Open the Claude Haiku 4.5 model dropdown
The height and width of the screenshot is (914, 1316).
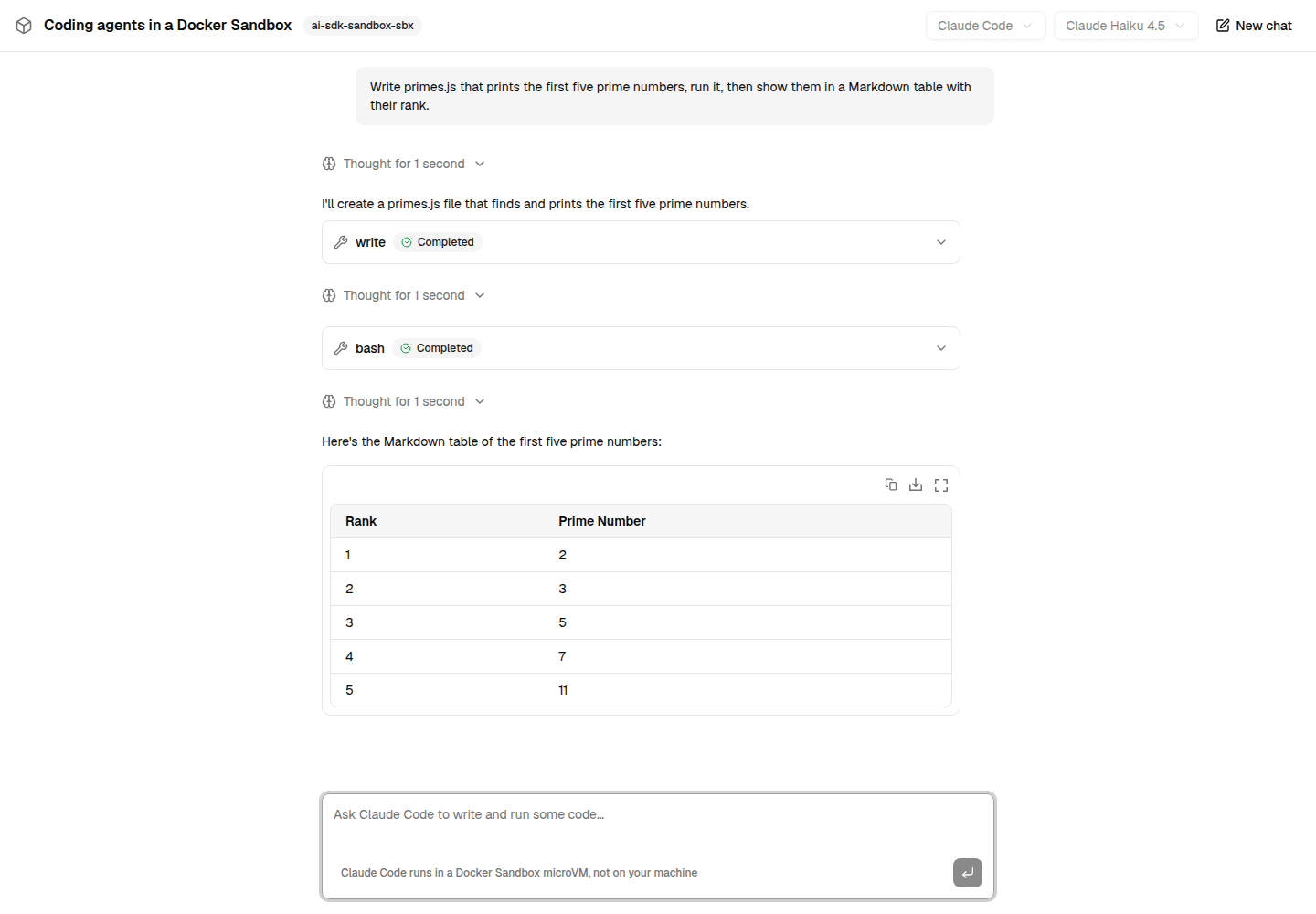click(x=1125, y=26)
